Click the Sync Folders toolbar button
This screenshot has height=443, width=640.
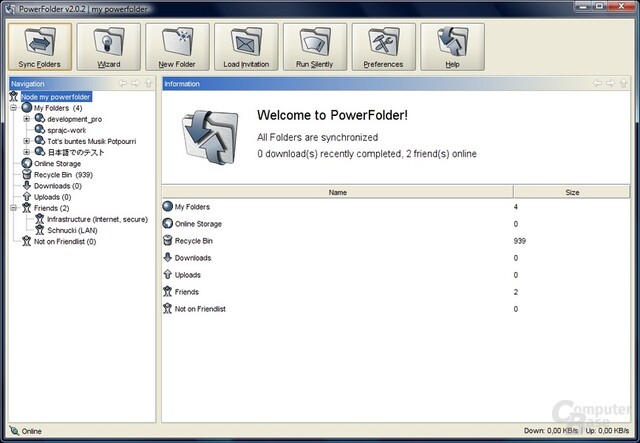[x=40, y=47]
